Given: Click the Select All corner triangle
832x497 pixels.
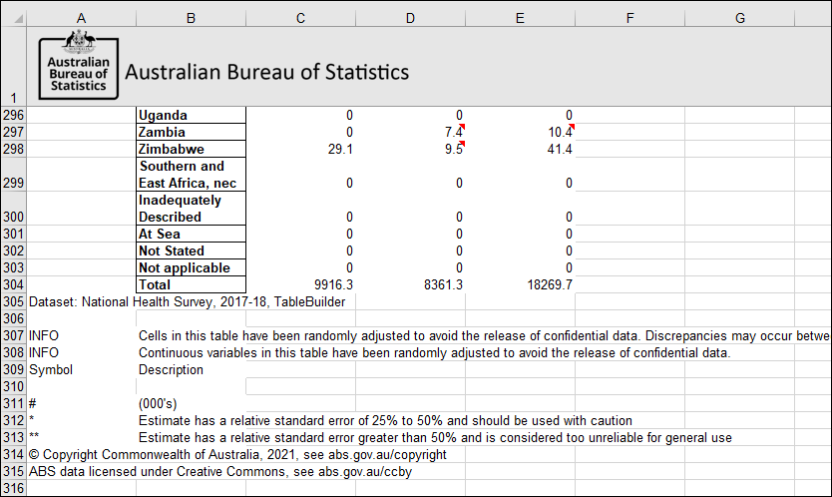Looking at the screenshot, I should 19,19.
